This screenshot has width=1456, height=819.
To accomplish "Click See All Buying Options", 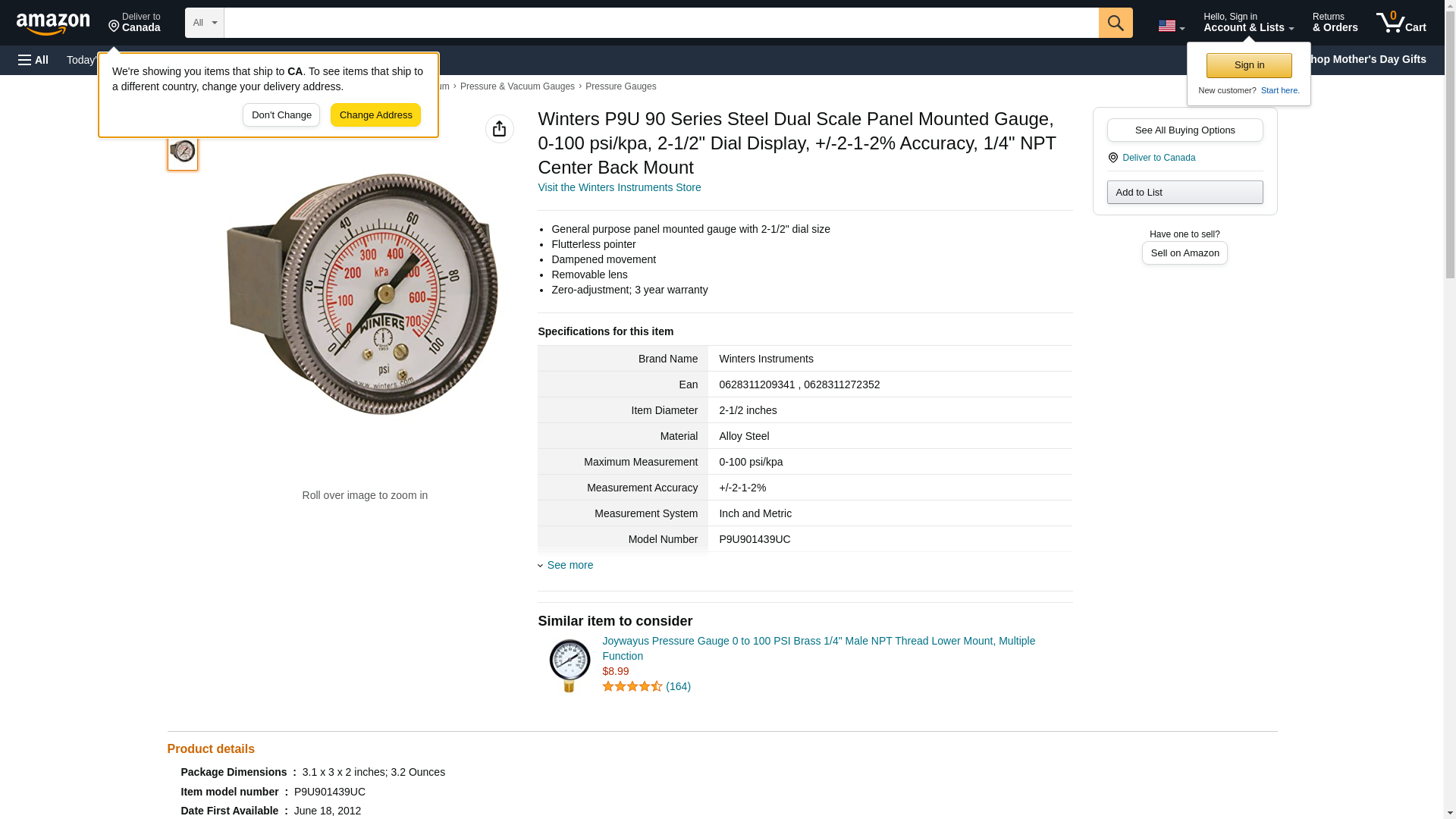I will tap(1184, 130).
